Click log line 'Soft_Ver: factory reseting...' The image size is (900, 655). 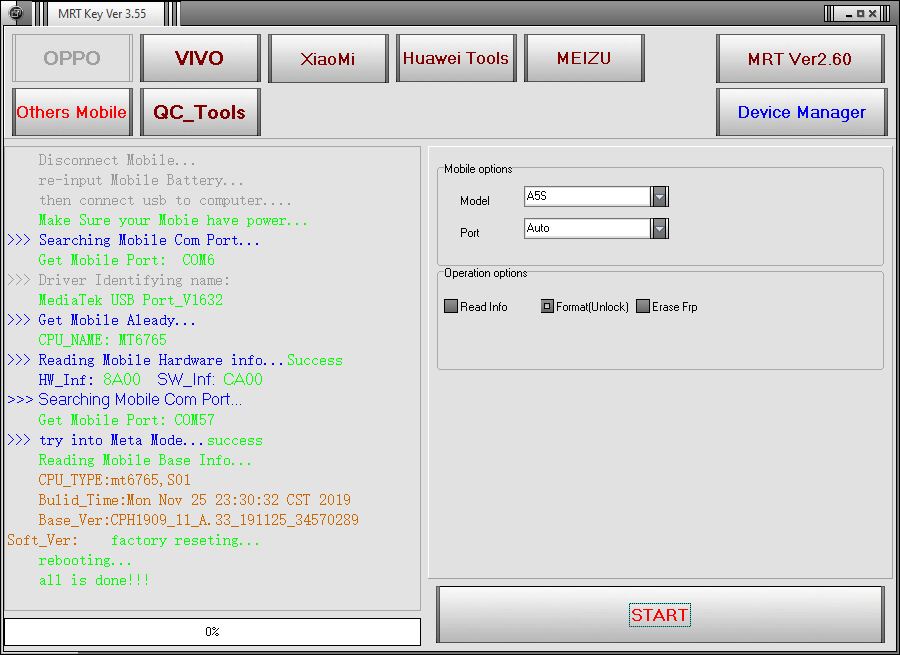tap(133, 540)
